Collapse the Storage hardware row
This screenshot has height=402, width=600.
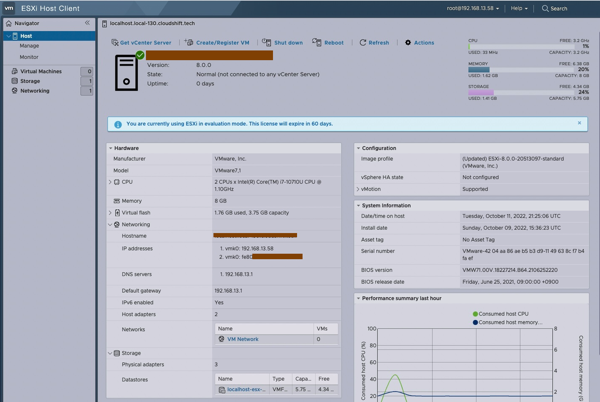(110, 353)
